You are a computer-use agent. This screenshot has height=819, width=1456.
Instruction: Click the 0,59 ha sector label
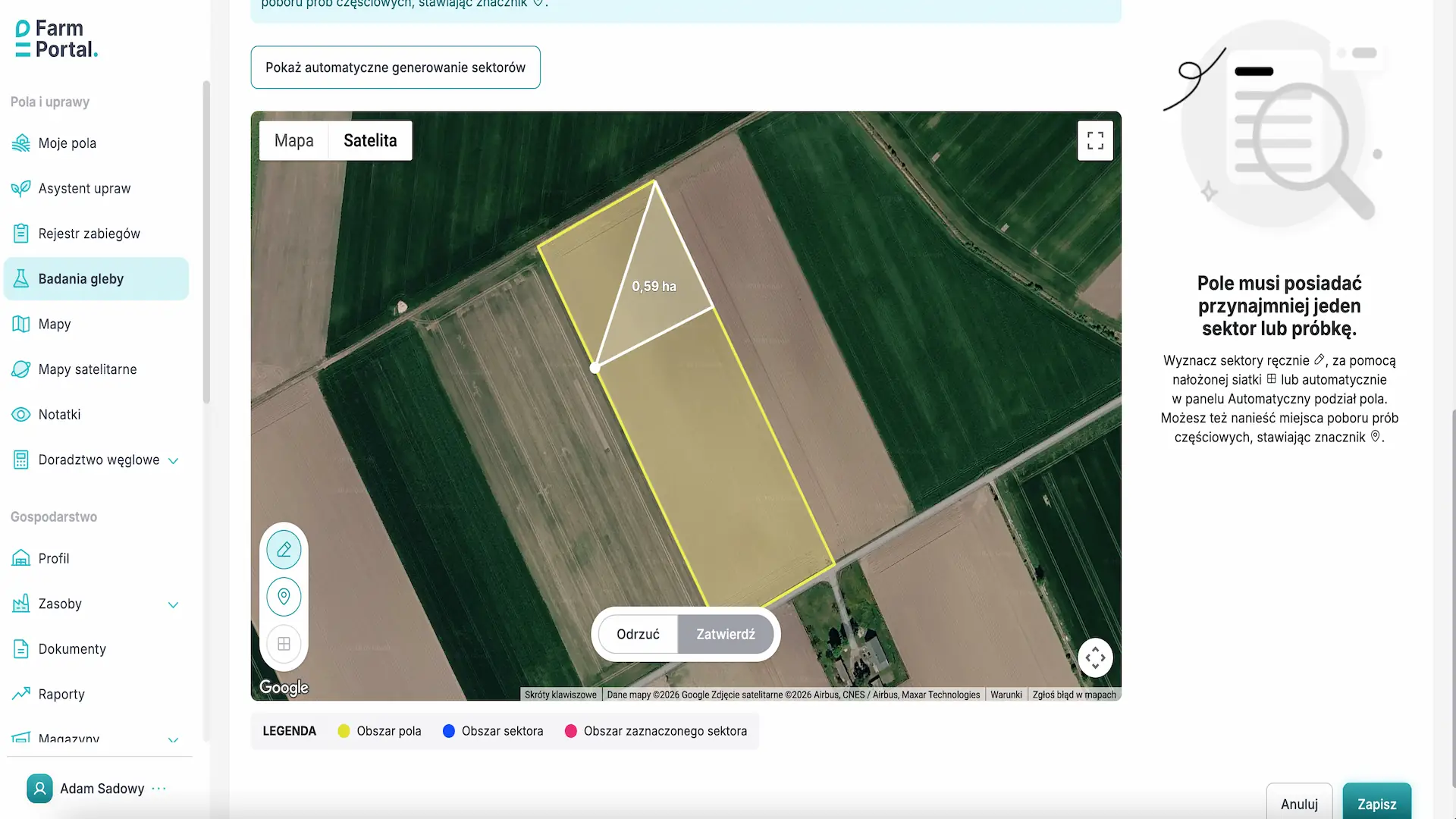click(x=654, y=287)
